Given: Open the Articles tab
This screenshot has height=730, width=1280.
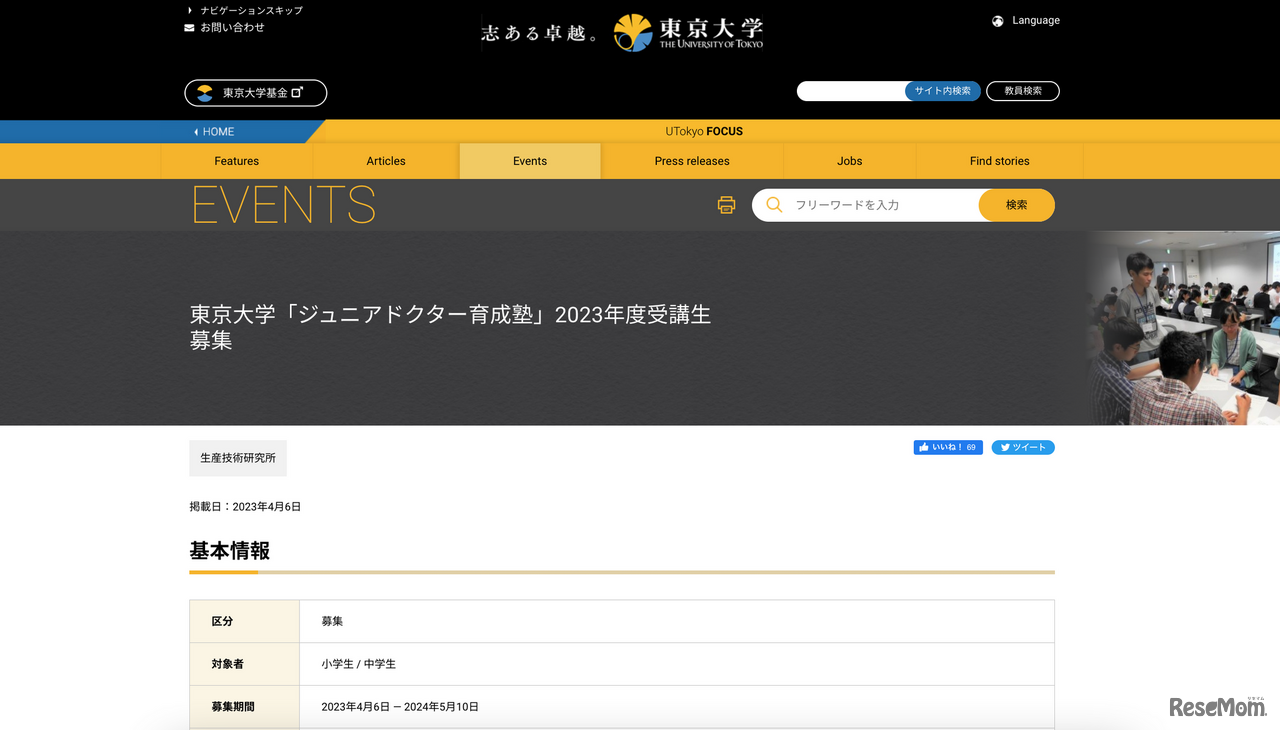Looking at the screenshot, I should (386, 161).
